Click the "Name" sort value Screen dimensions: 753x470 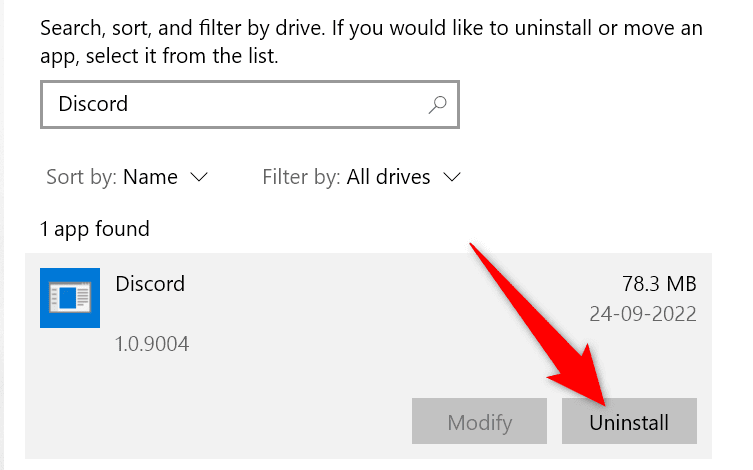point(150,177)
